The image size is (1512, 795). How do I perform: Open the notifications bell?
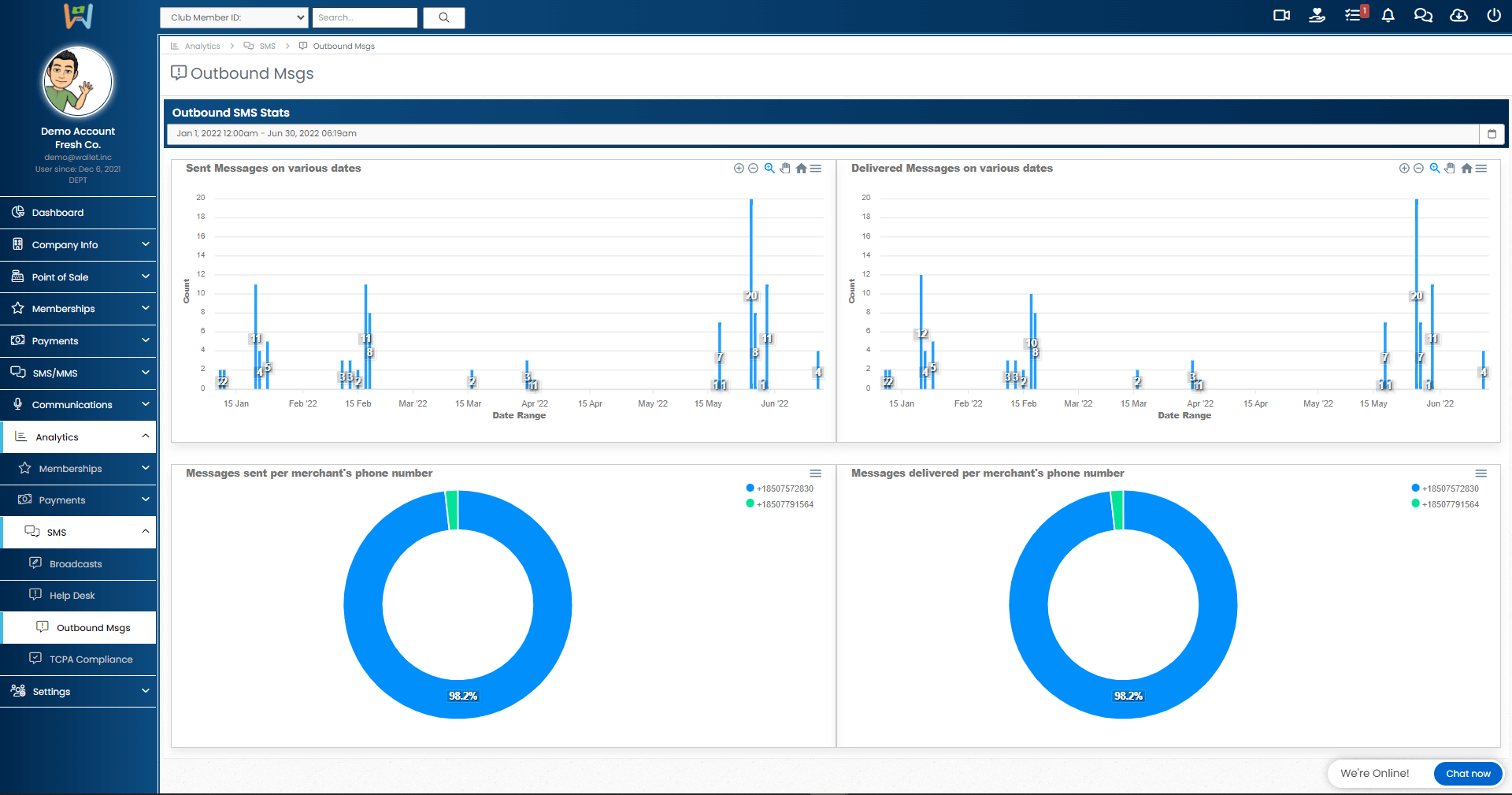pos(1388,16)
